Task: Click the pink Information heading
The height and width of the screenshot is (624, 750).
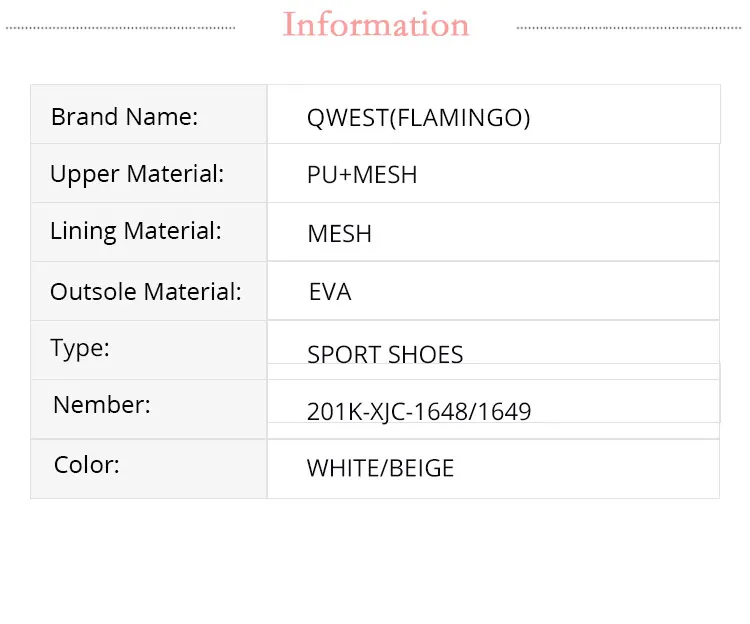Action: click(376, 25)
